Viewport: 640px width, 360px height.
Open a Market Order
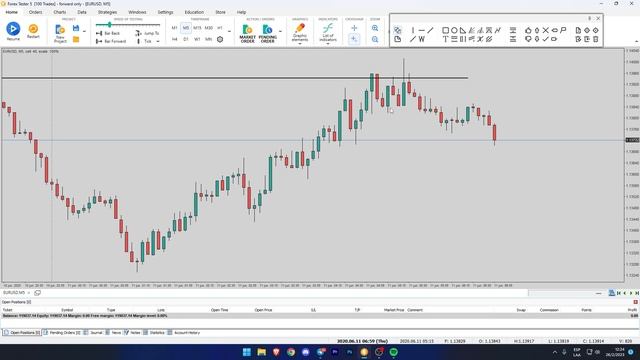tap(247, 34)
